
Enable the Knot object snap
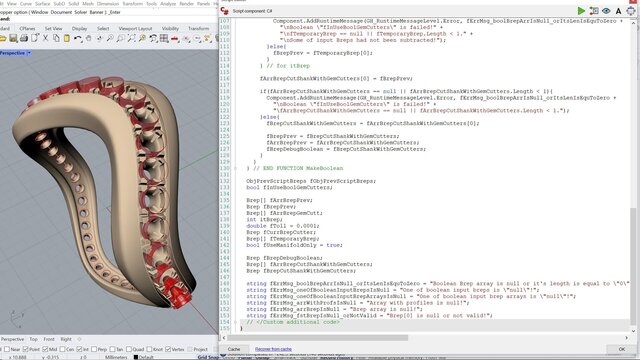point(149,349)
